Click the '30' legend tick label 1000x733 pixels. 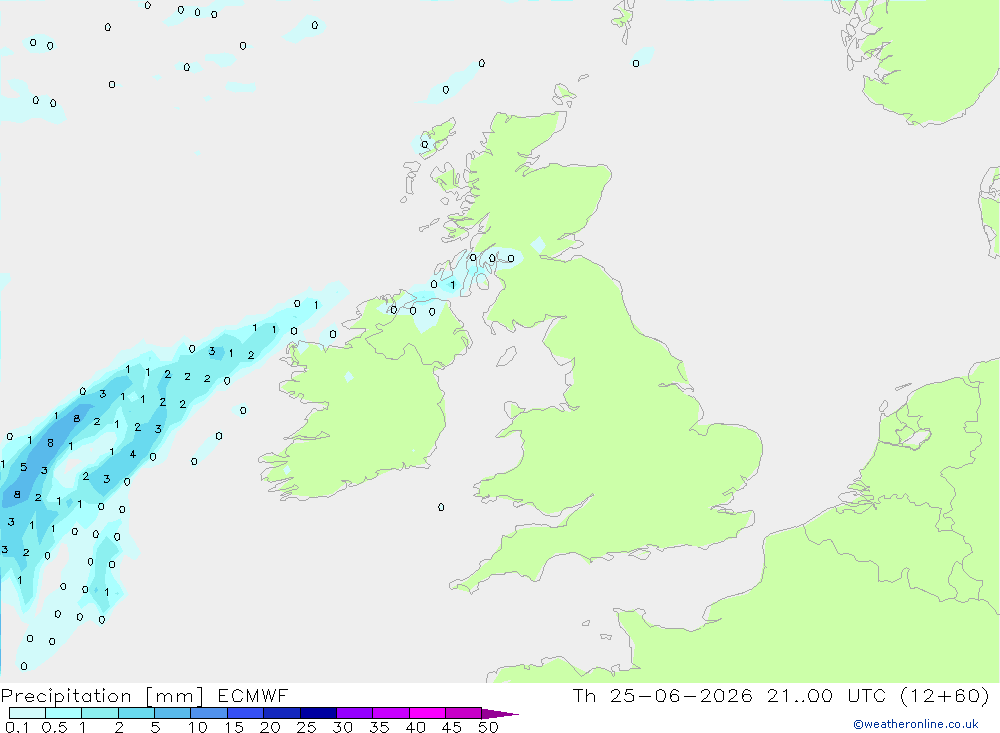342,727
